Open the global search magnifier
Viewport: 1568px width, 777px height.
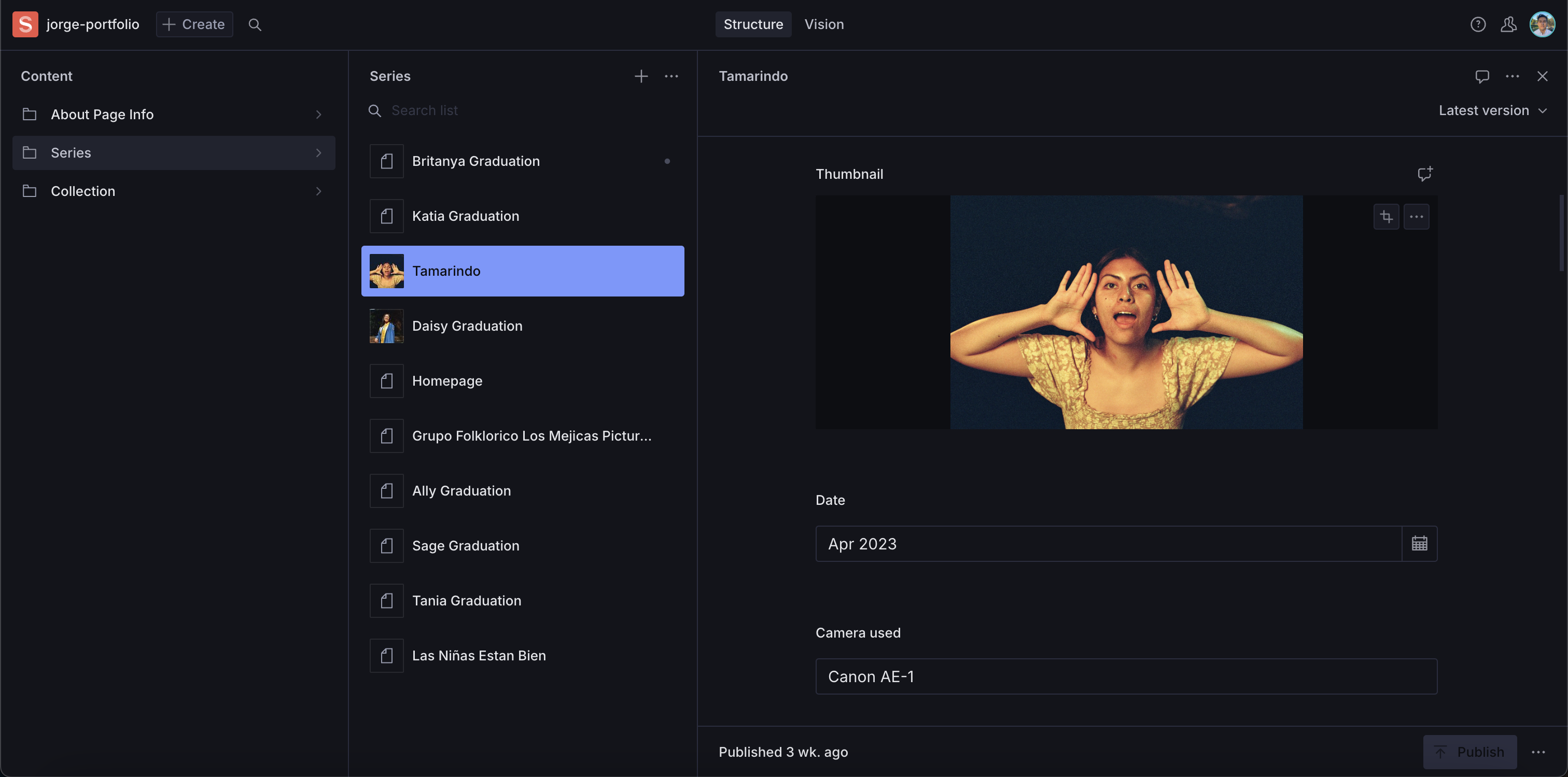pyautogui.click(x=255, y=24)
